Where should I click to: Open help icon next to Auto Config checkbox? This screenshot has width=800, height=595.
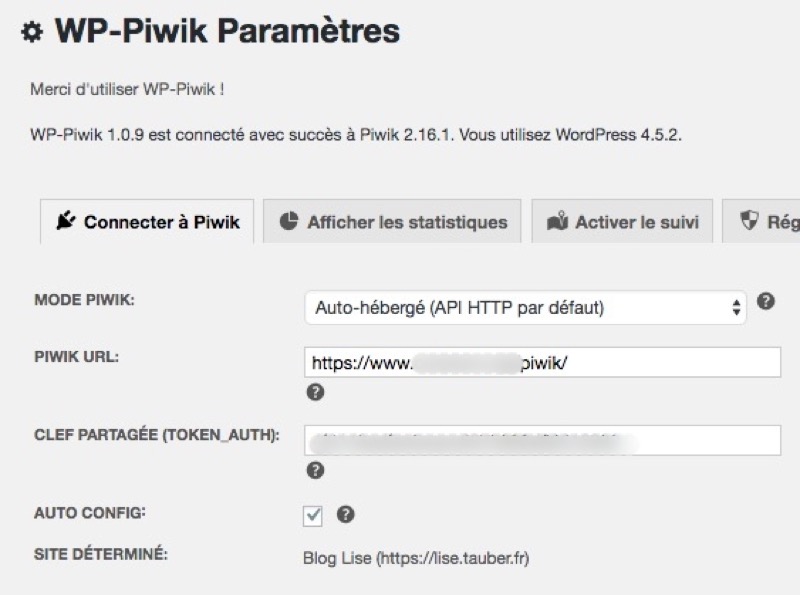[345, 514]
